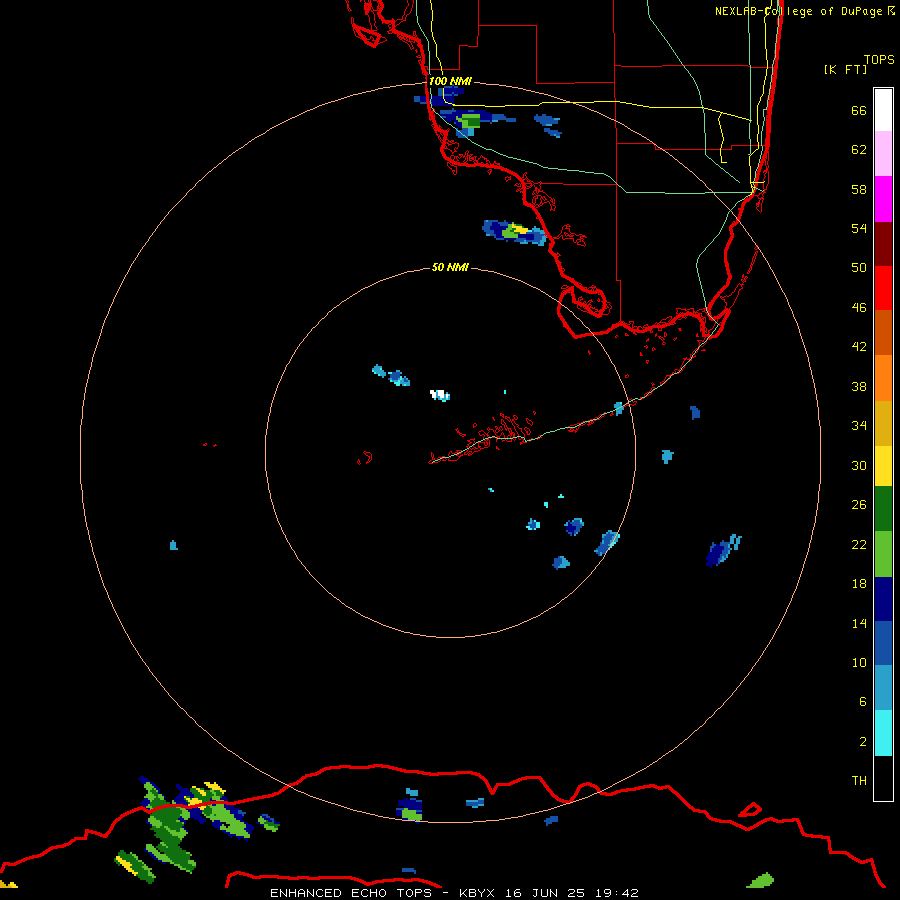Click the [K FT] units label
This screenshot has width=900, height=900.
(845, 69)
